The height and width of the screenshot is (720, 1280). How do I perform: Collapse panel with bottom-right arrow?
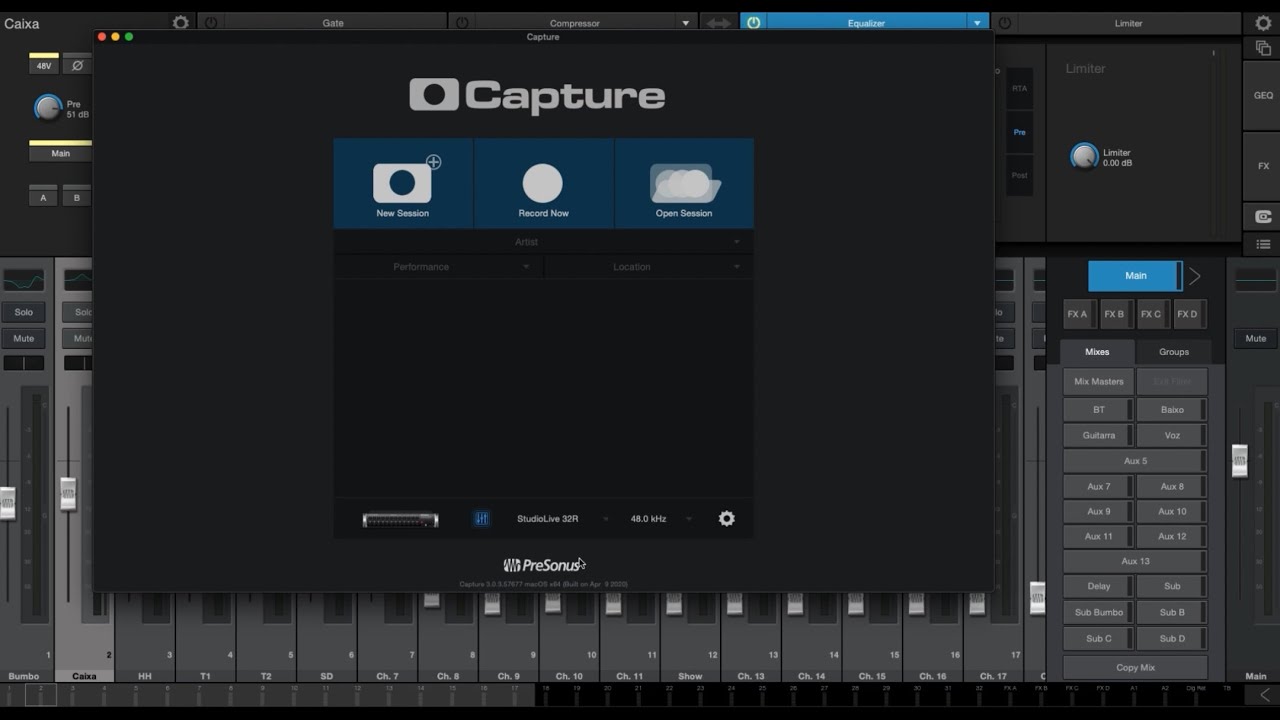pyautogui.click(x=1264, y=695)
